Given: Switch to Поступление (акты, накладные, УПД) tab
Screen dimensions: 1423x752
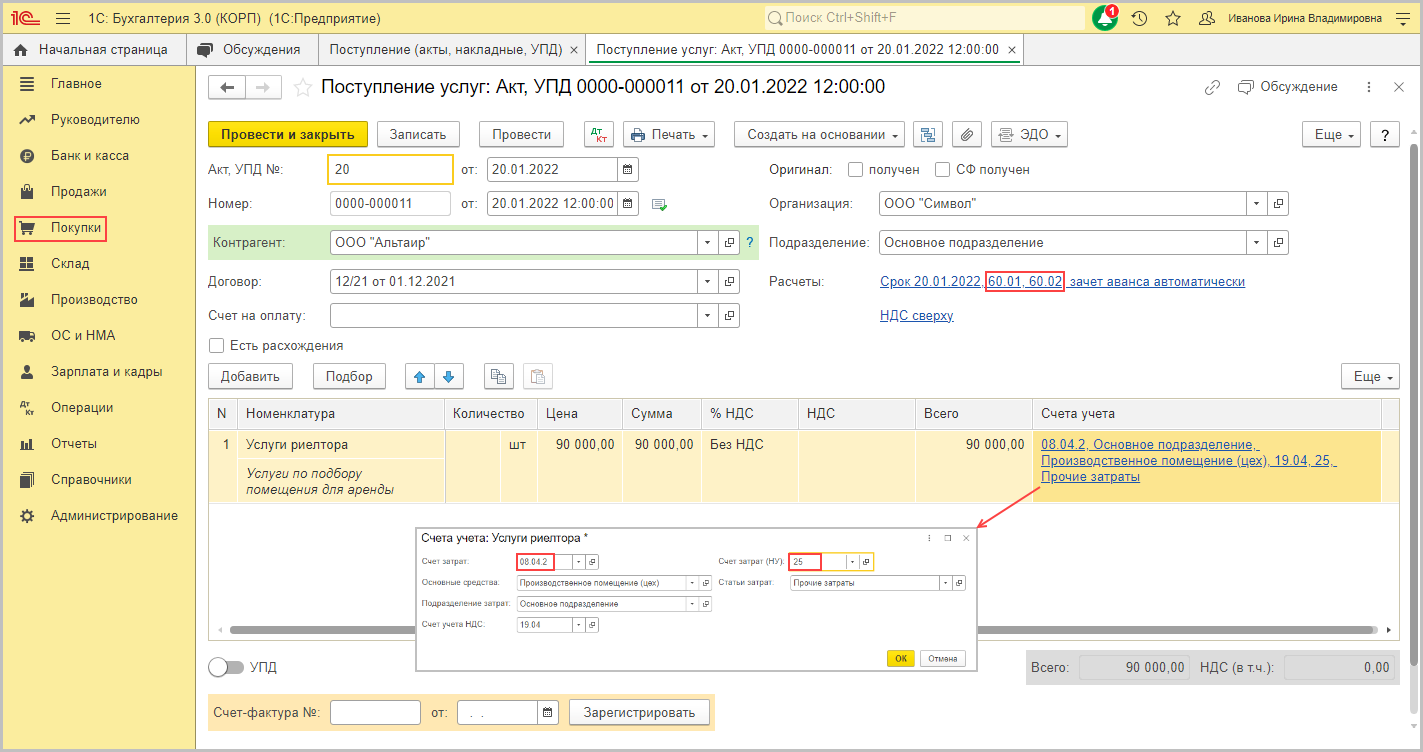Looking at the screenshot, I should pos(454,49).
